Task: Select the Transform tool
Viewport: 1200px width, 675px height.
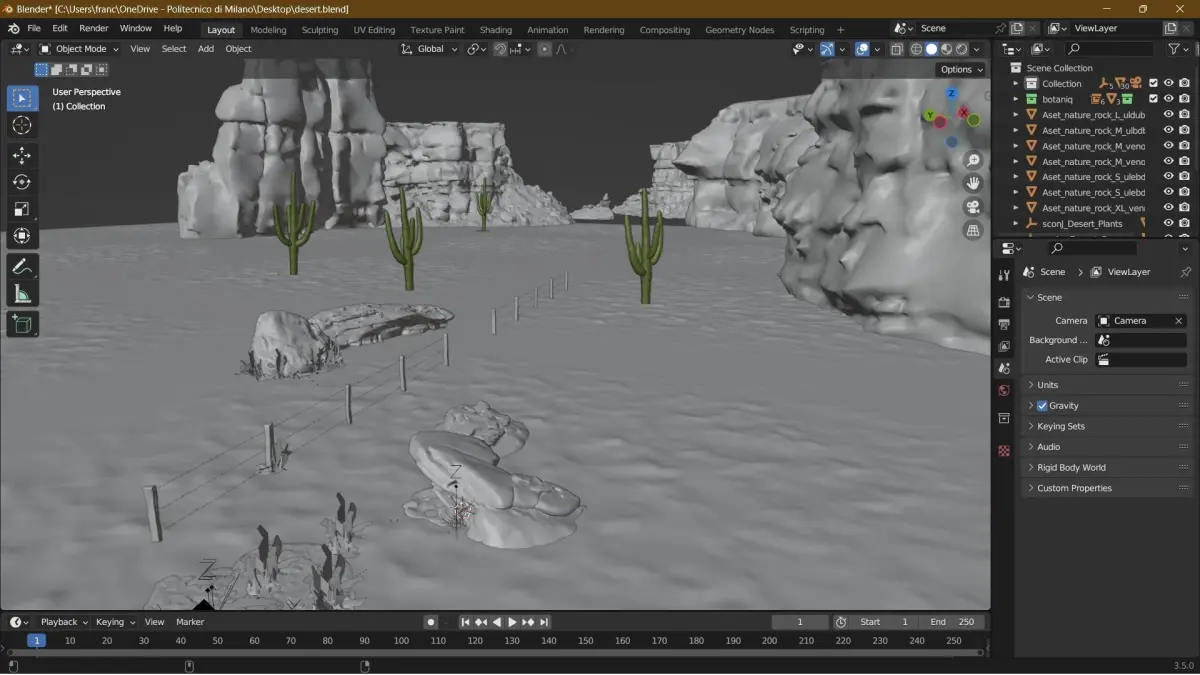Action: coord(22,236)
